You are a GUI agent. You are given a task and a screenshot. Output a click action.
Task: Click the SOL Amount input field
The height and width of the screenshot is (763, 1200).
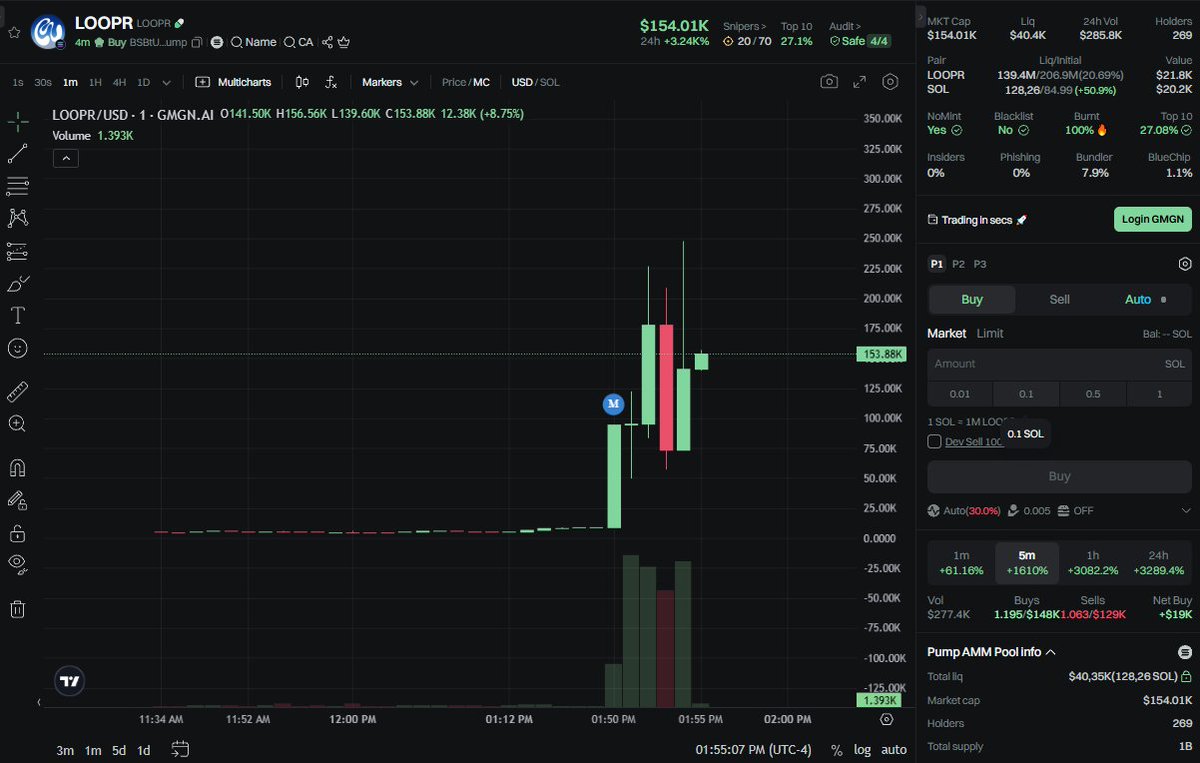1059,364
